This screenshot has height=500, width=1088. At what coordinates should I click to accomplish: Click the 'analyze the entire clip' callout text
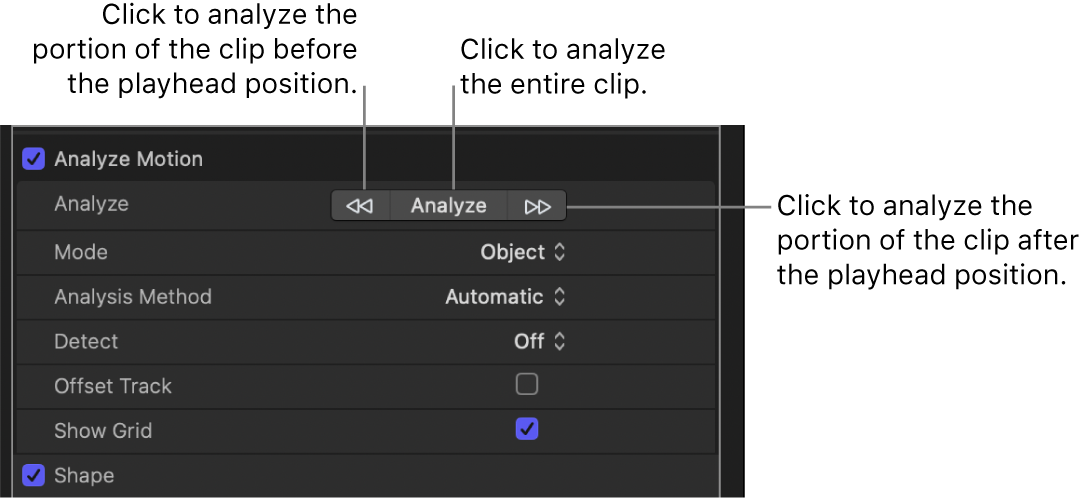562,67
